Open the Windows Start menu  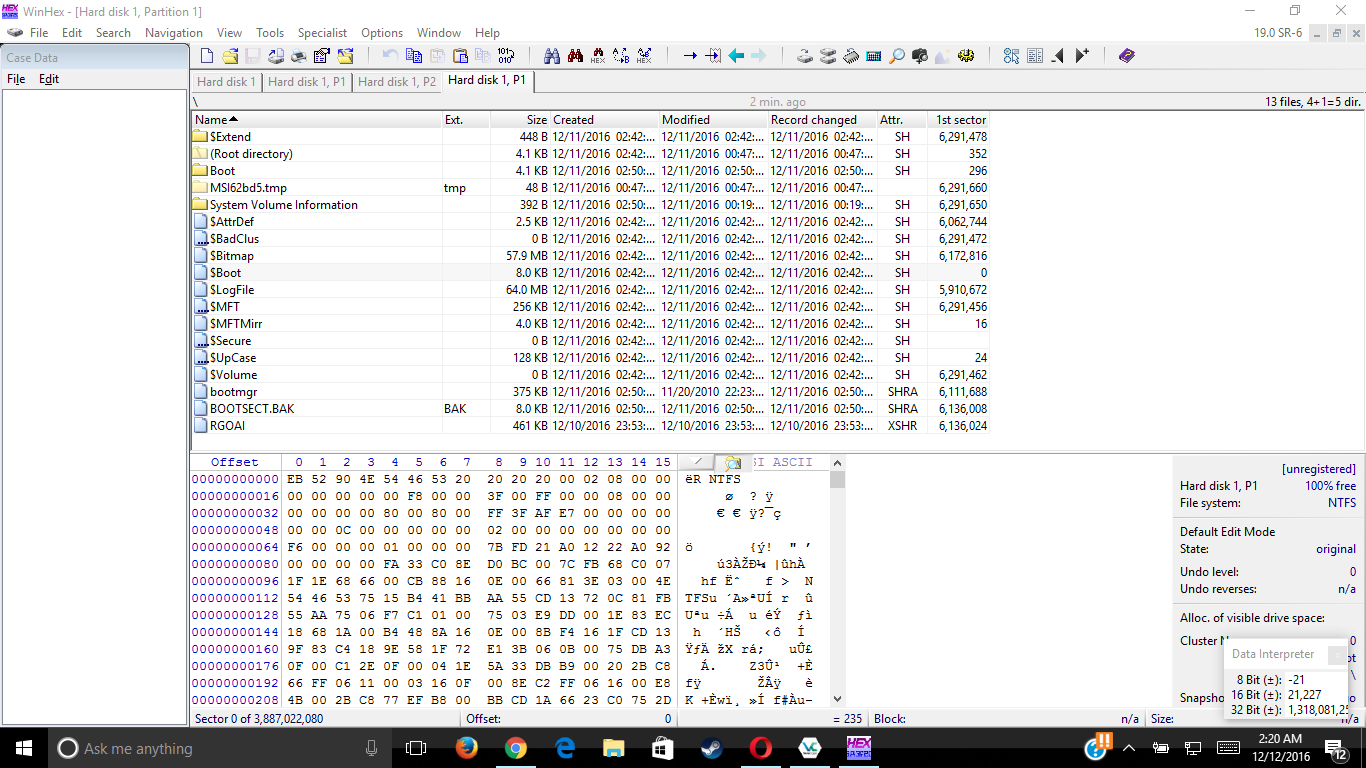pos(24,748)
